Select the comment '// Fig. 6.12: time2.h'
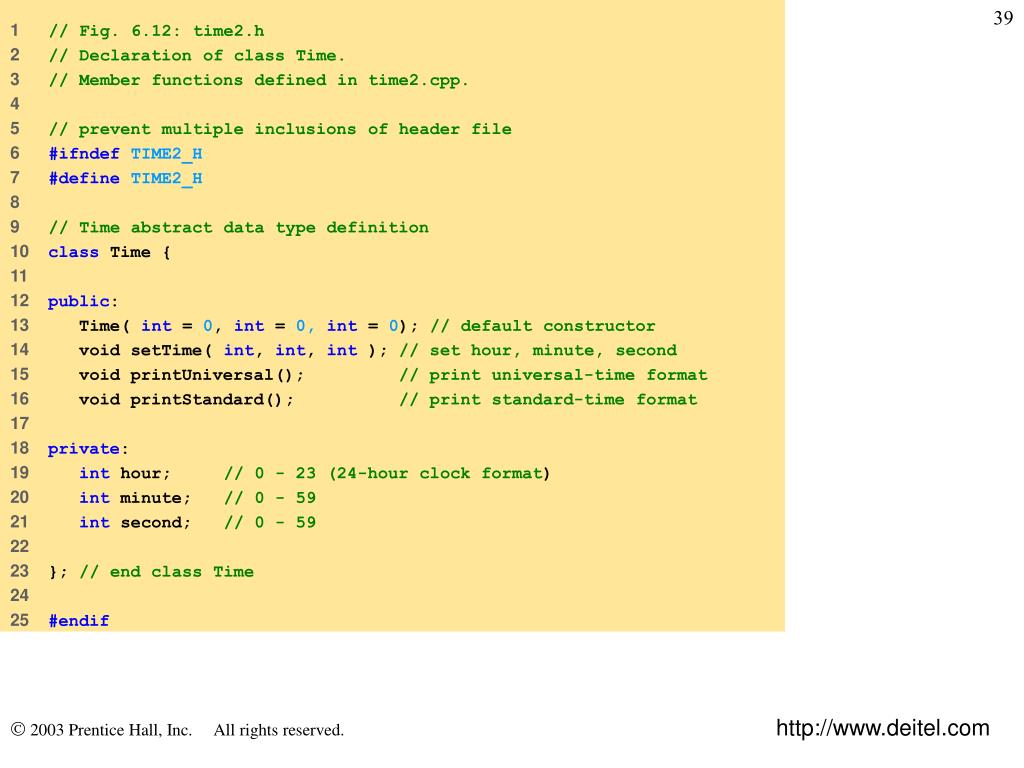This screenshot has width=1024, height=768. point(157,31)
